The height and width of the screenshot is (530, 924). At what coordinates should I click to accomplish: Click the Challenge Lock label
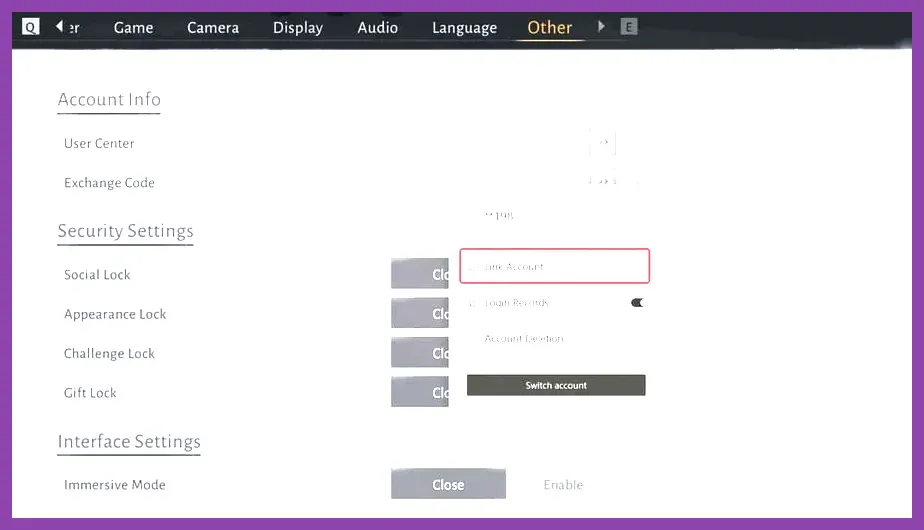pyautogui.click(x=109, y=354)
